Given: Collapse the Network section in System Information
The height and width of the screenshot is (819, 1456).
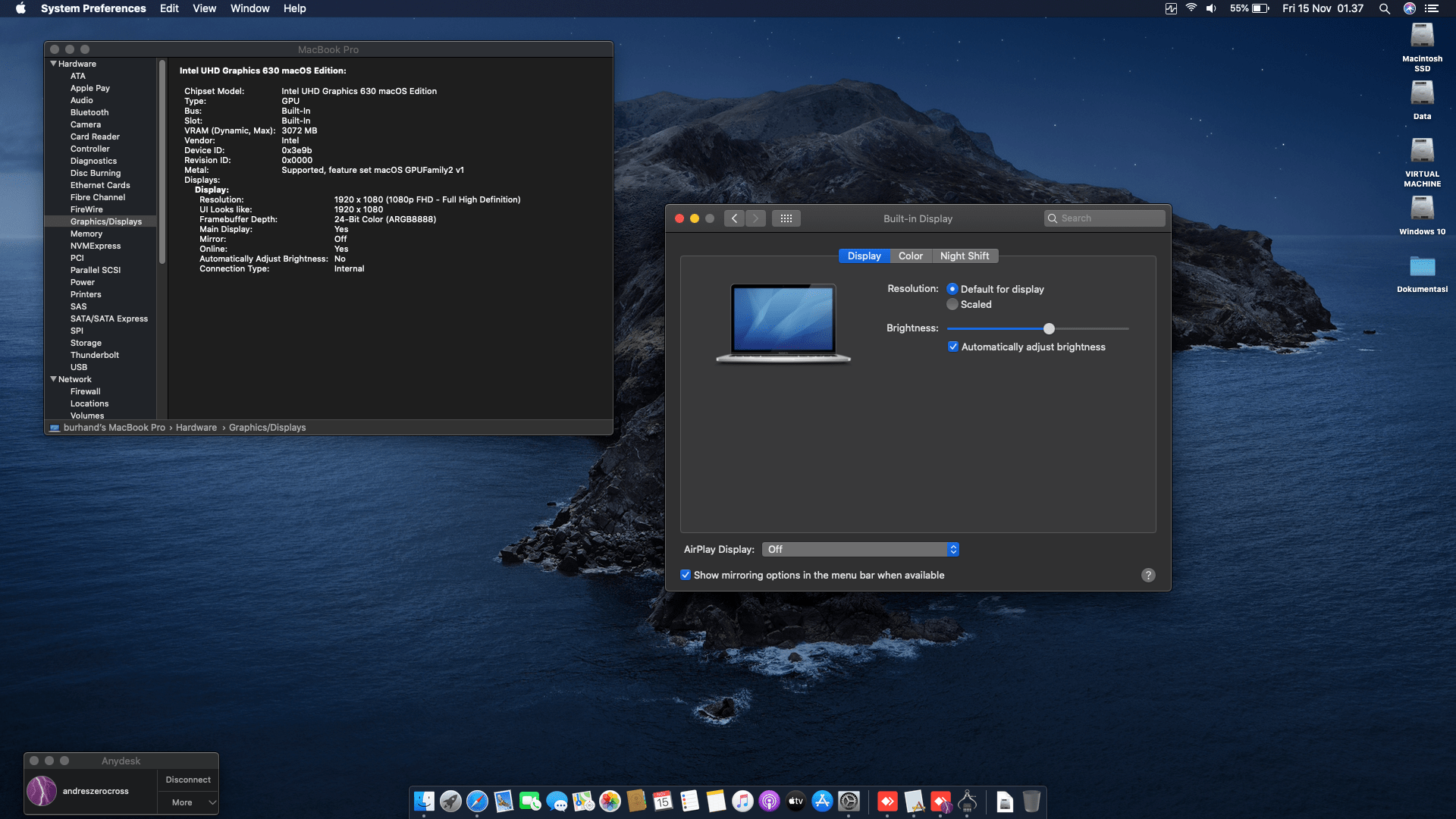Looking at the screenshot, I should click(53, 379).
